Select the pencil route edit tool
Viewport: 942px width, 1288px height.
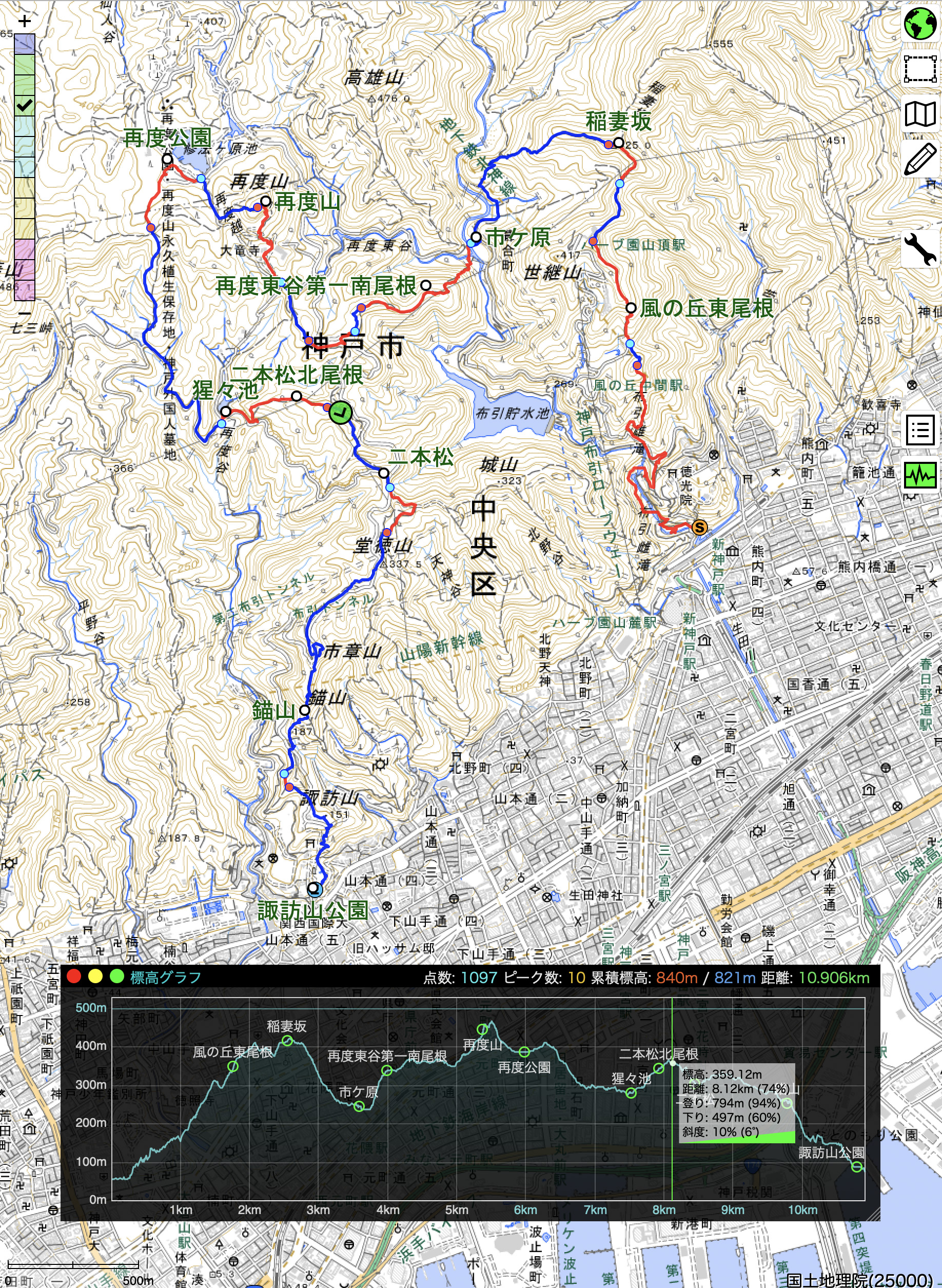[920, 159]
